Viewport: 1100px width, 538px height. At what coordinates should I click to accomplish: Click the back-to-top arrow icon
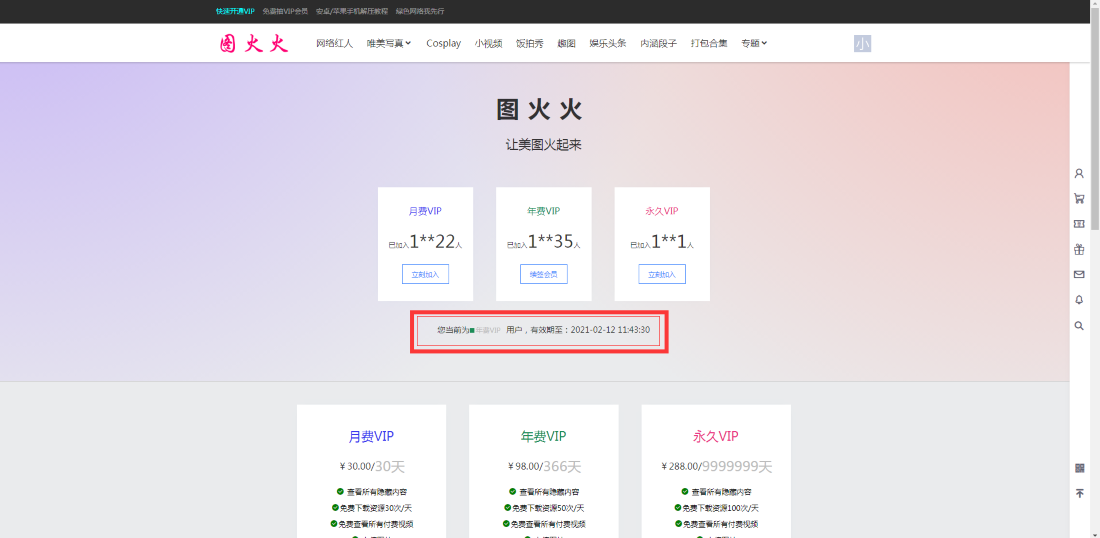coord(1079,493)
